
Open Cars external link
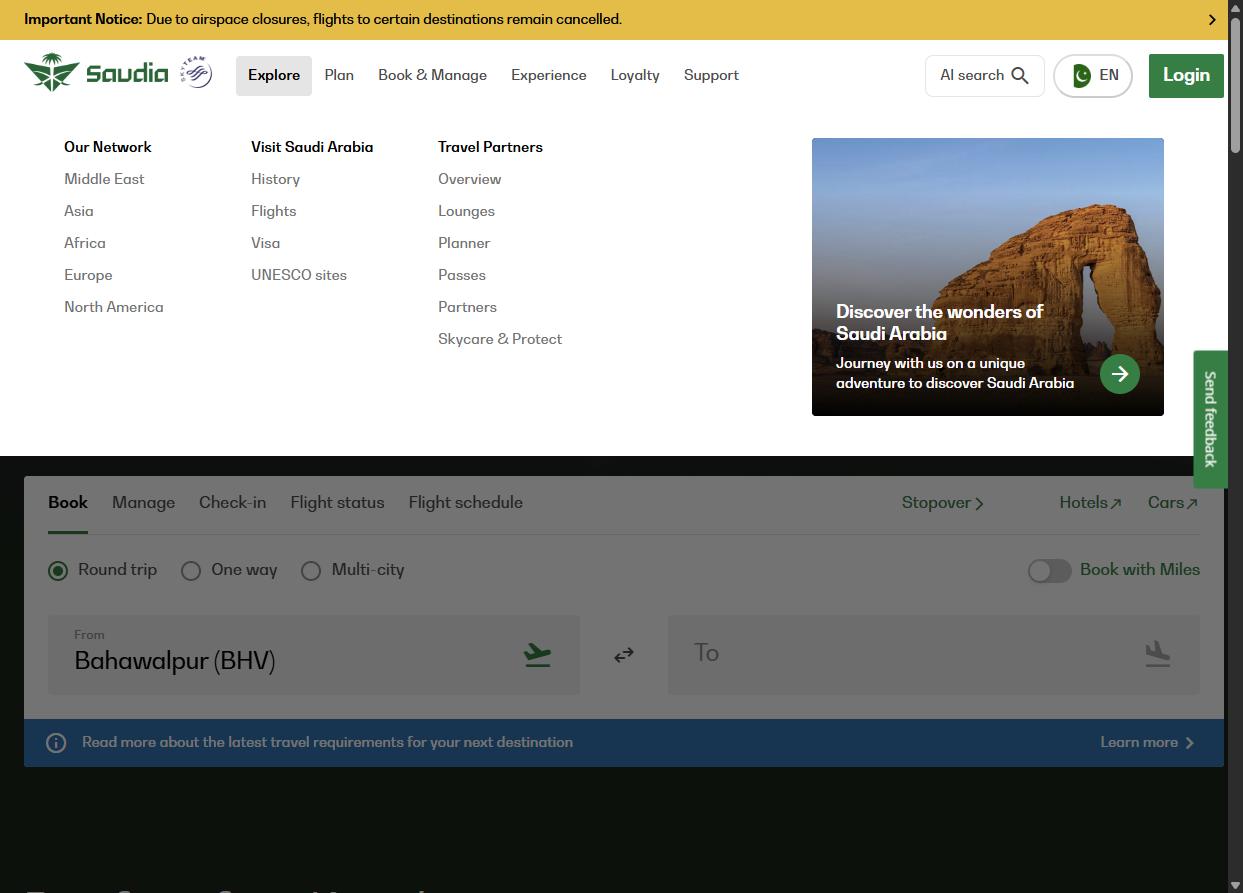(1172, 503)
